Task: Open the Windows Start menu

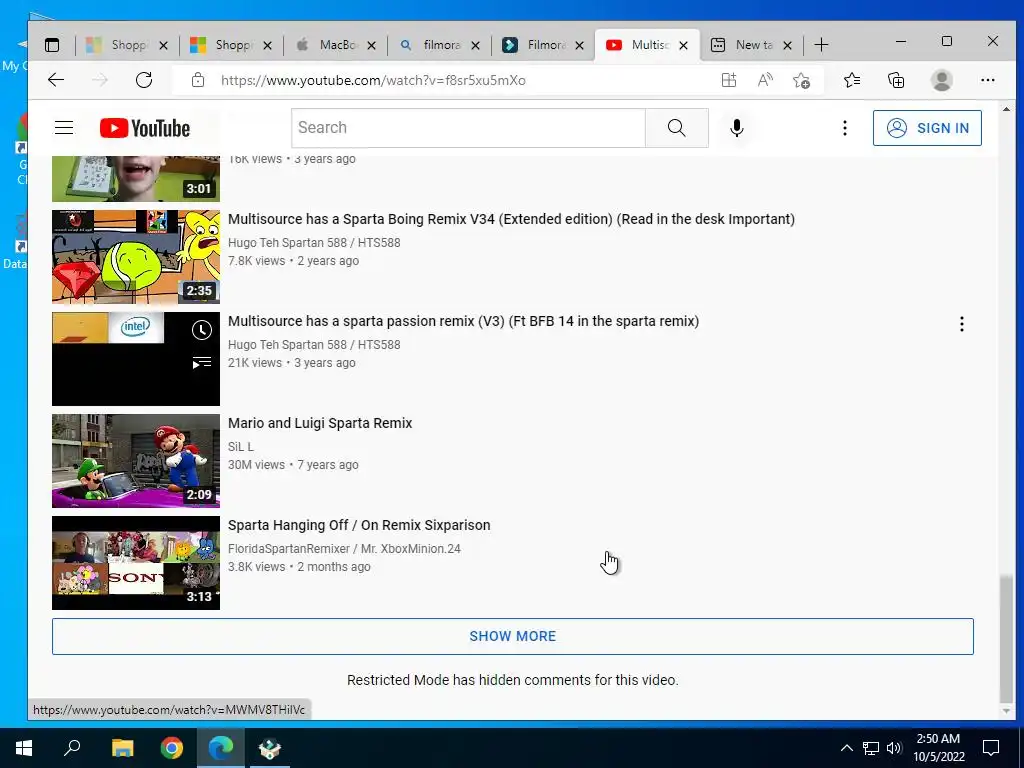Action: 24,748
